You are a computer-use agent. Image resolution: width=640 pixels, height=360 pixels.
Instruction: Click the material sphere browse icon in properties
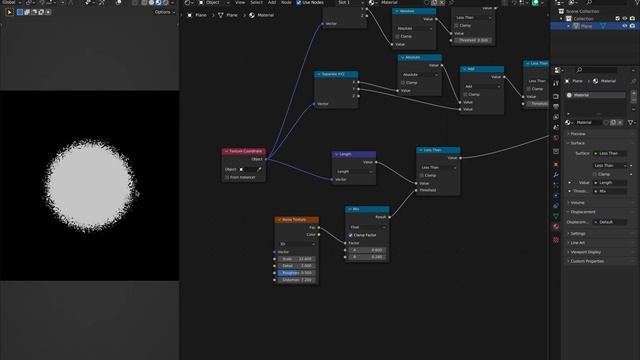569,122
